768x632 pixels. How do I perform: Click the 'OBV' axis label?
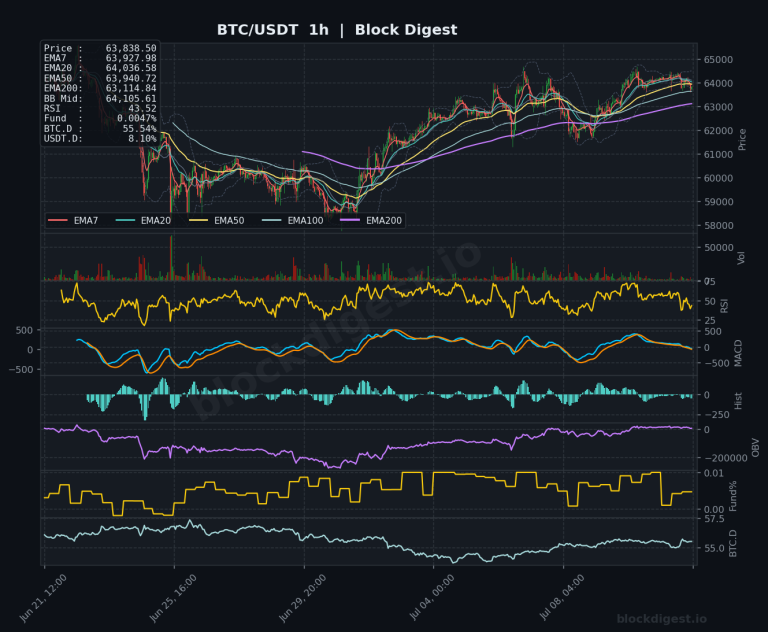755,447
